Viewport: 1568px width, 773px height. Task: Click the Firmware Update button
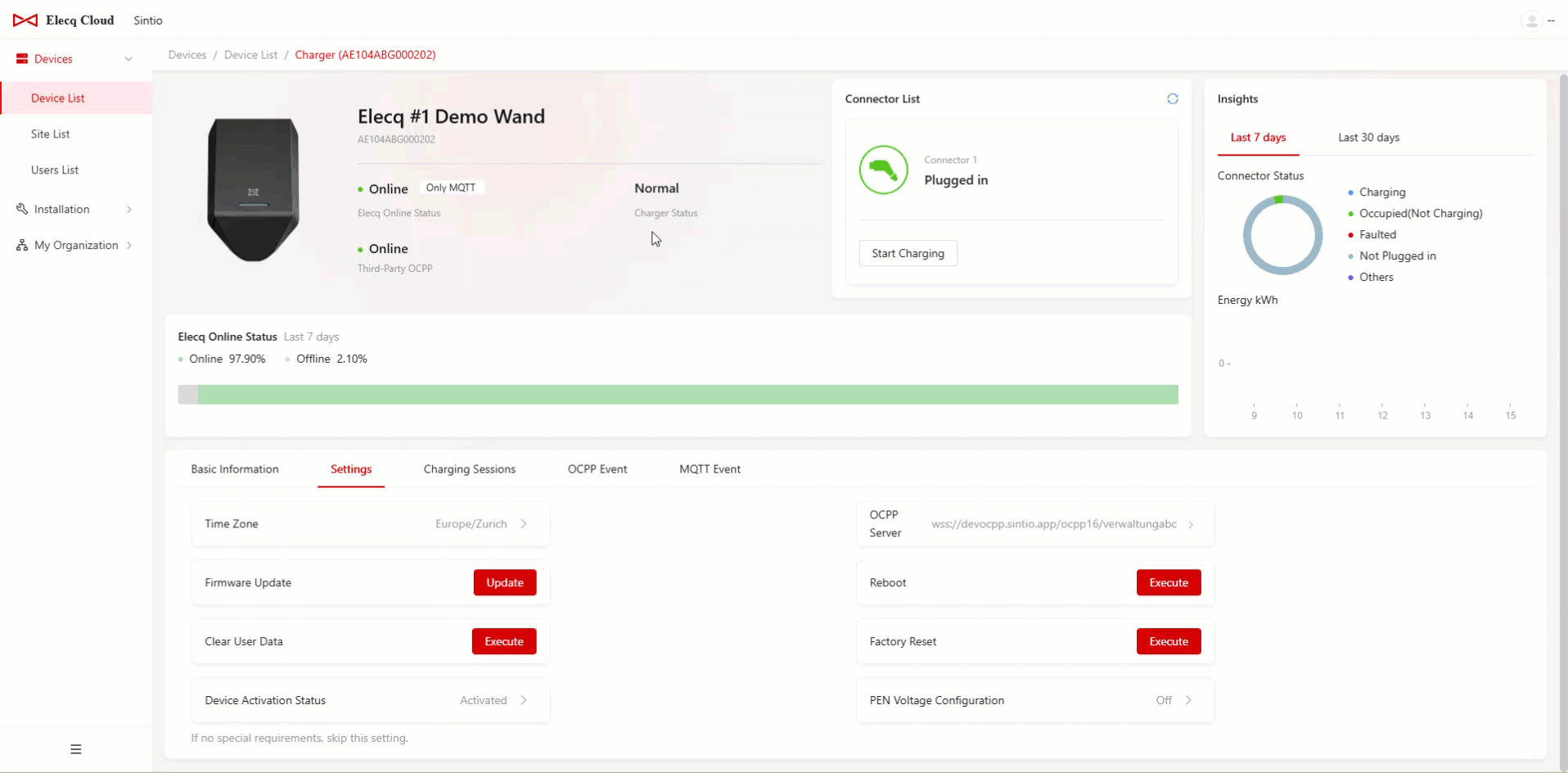tap(505, 582)
